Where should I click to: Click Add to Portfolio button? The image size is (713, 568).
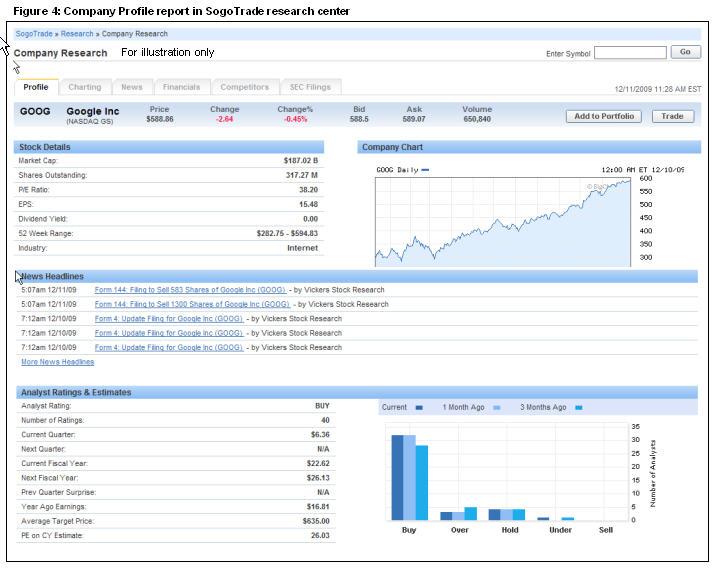point(604,116)
